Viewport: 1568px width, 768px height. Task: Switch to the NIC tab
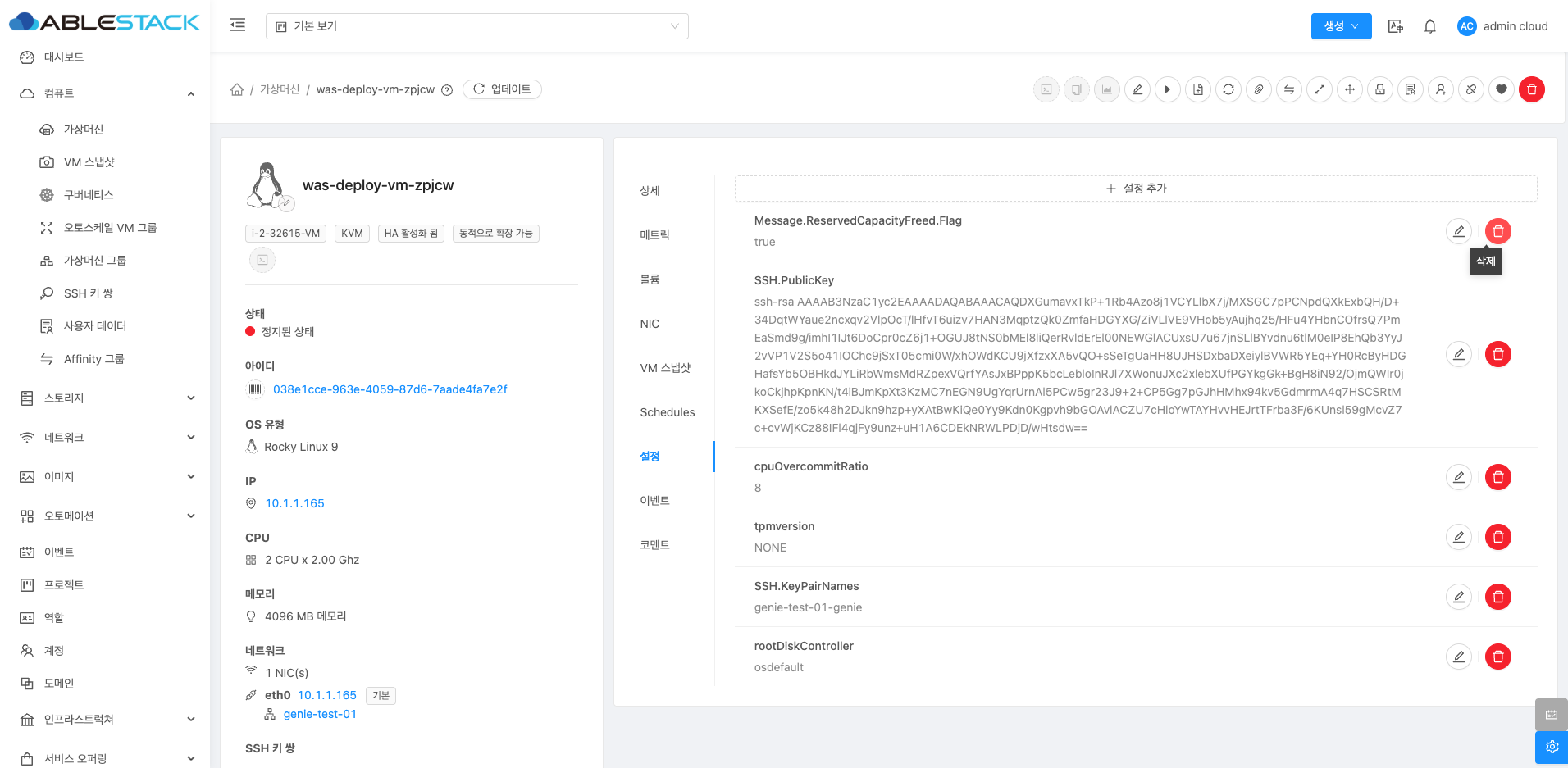pos(650,324)
